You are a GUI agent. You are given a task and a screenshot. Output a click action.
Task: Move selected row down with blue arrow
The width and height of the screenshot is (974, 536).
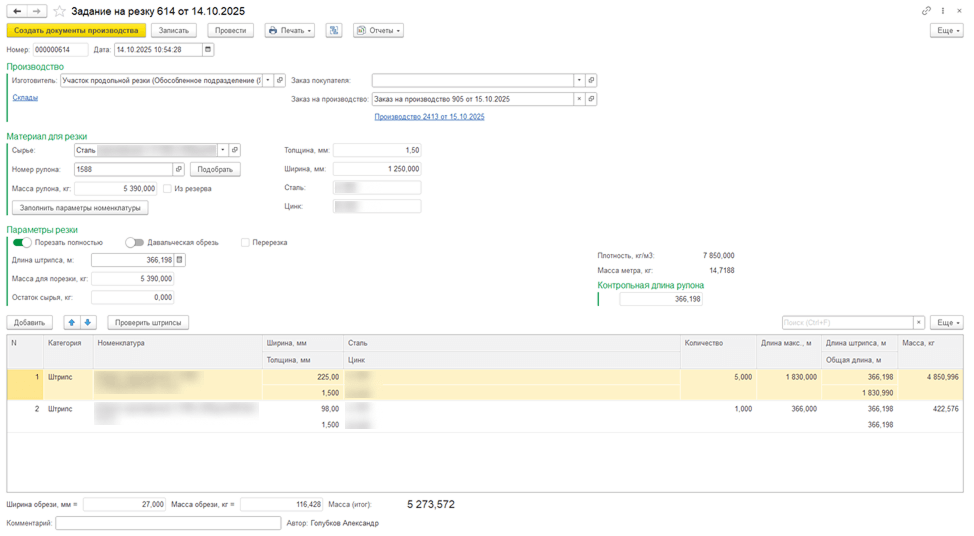coord(88,323)
